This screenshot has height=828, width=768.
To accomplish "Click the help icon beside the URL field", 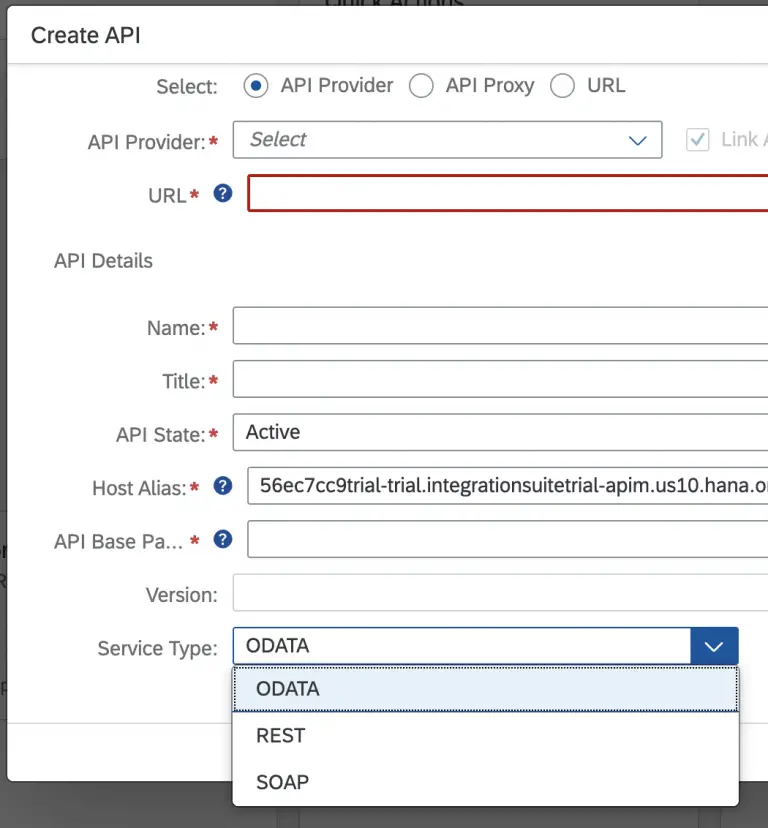I will pos(221,195).
